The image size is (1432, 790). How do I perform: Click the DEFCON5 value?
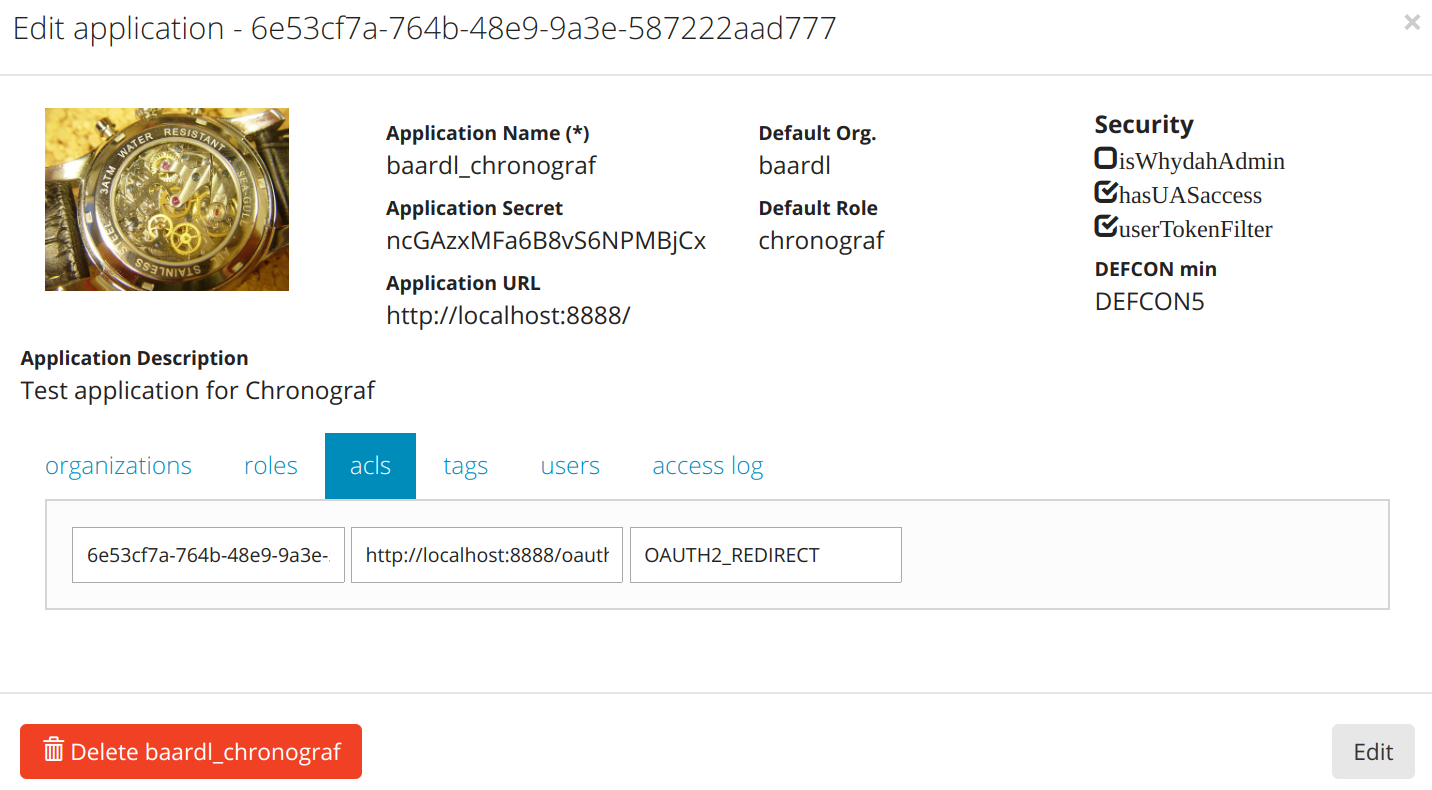pyautogui.click(x=1149, y=301)
